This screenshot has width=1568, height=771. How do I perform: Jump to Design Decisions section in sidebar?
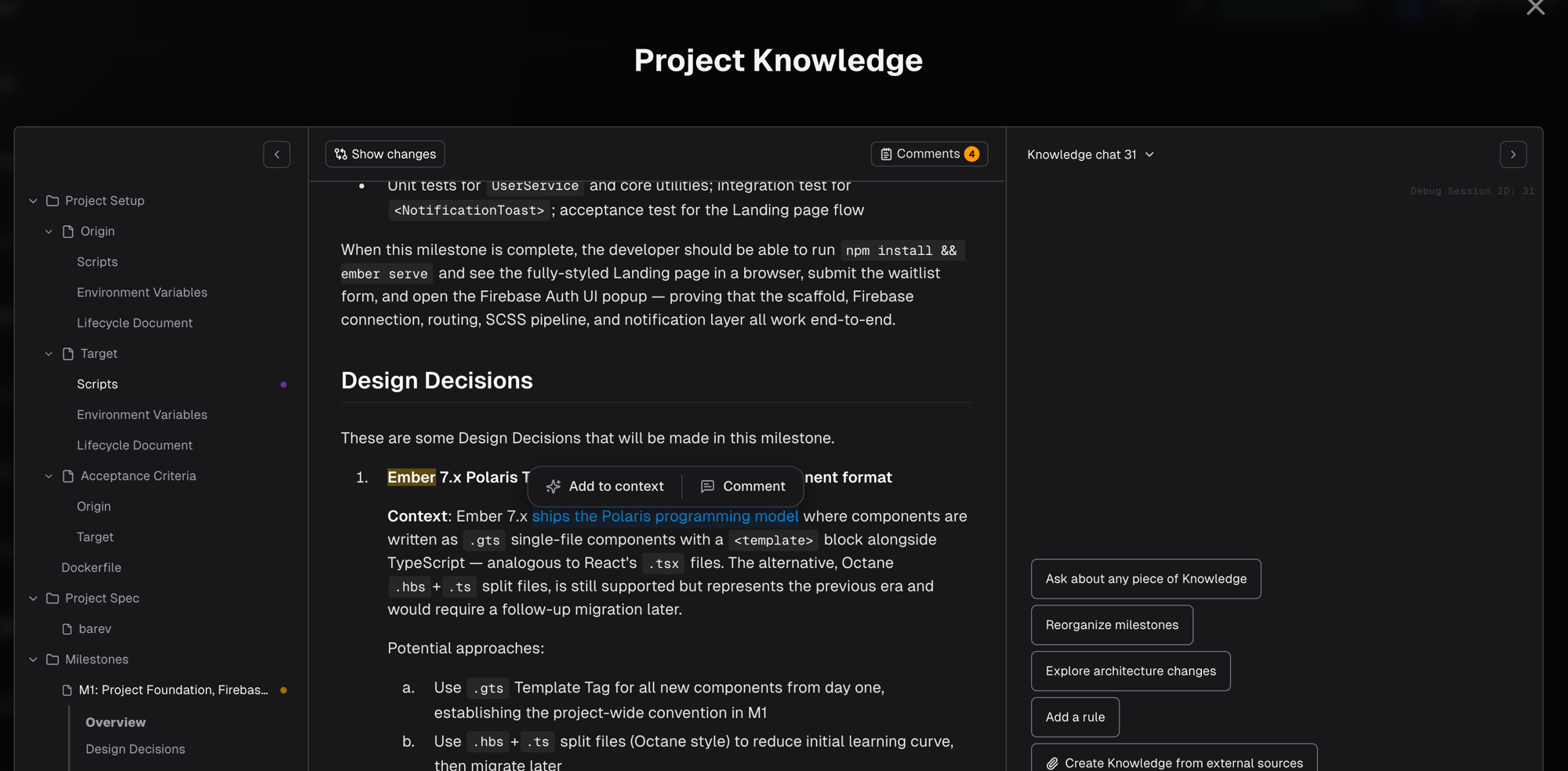135,749
